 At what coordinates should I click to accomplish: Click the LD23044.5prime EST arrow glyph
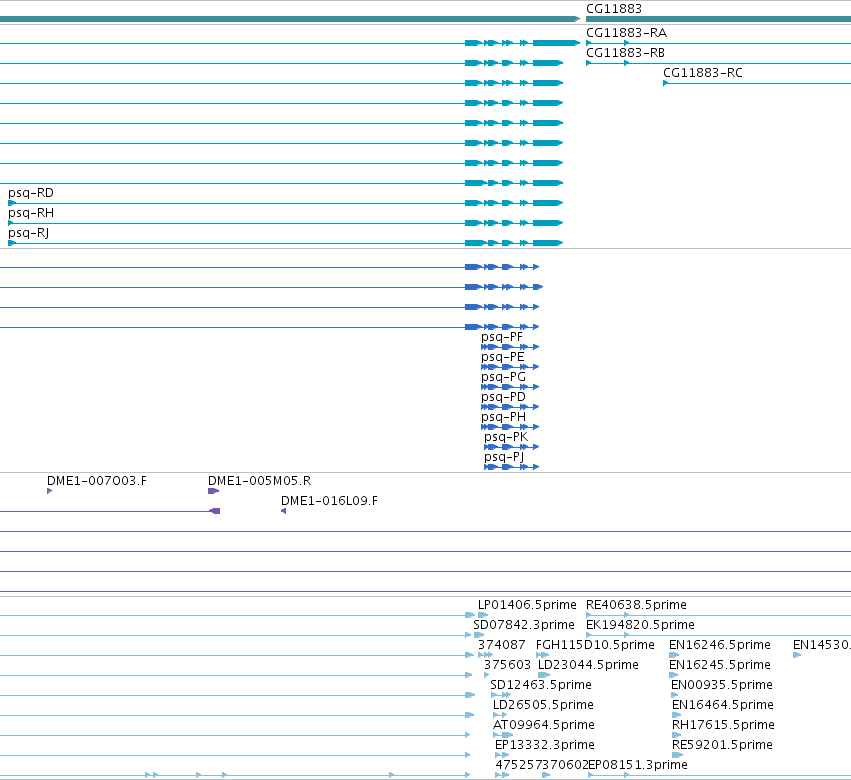click(544, 675)
